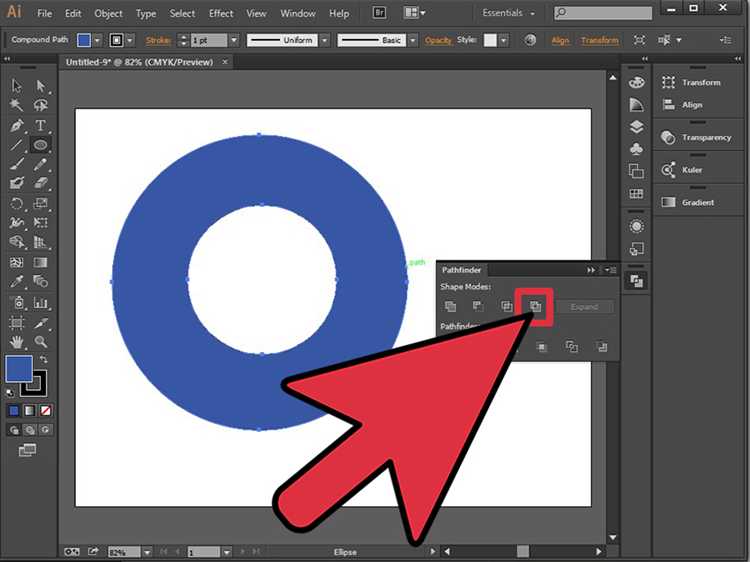
Task: Open the Window menu
Action: point(298,13)
